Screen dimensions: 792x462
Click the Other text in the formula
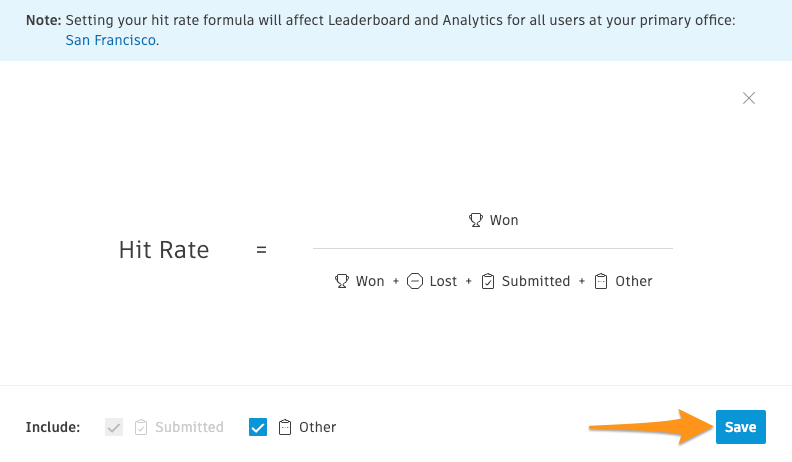tap(634, 281)
